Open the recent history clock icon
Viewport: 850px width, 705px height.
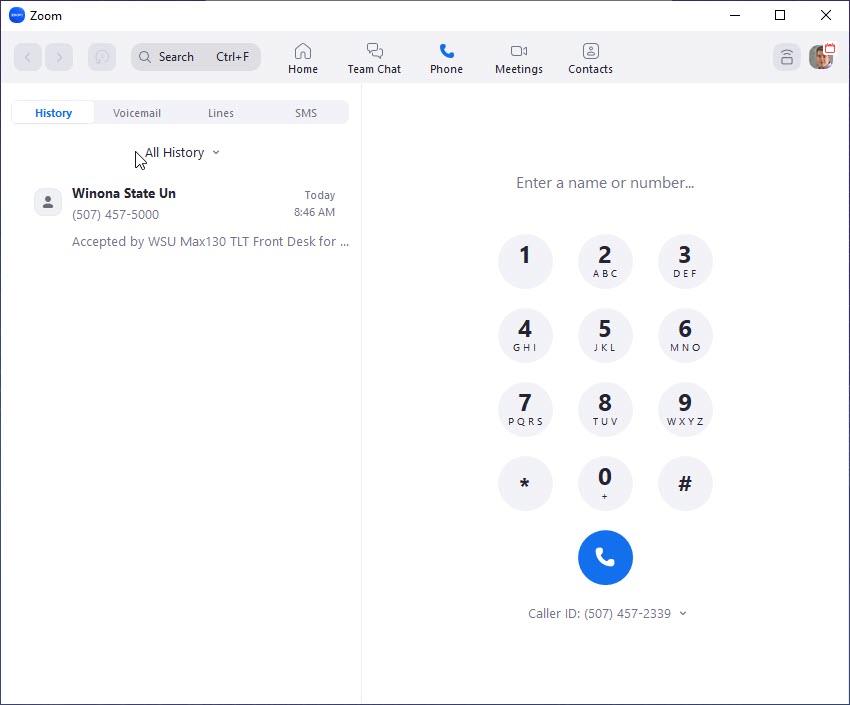point(102,57)
